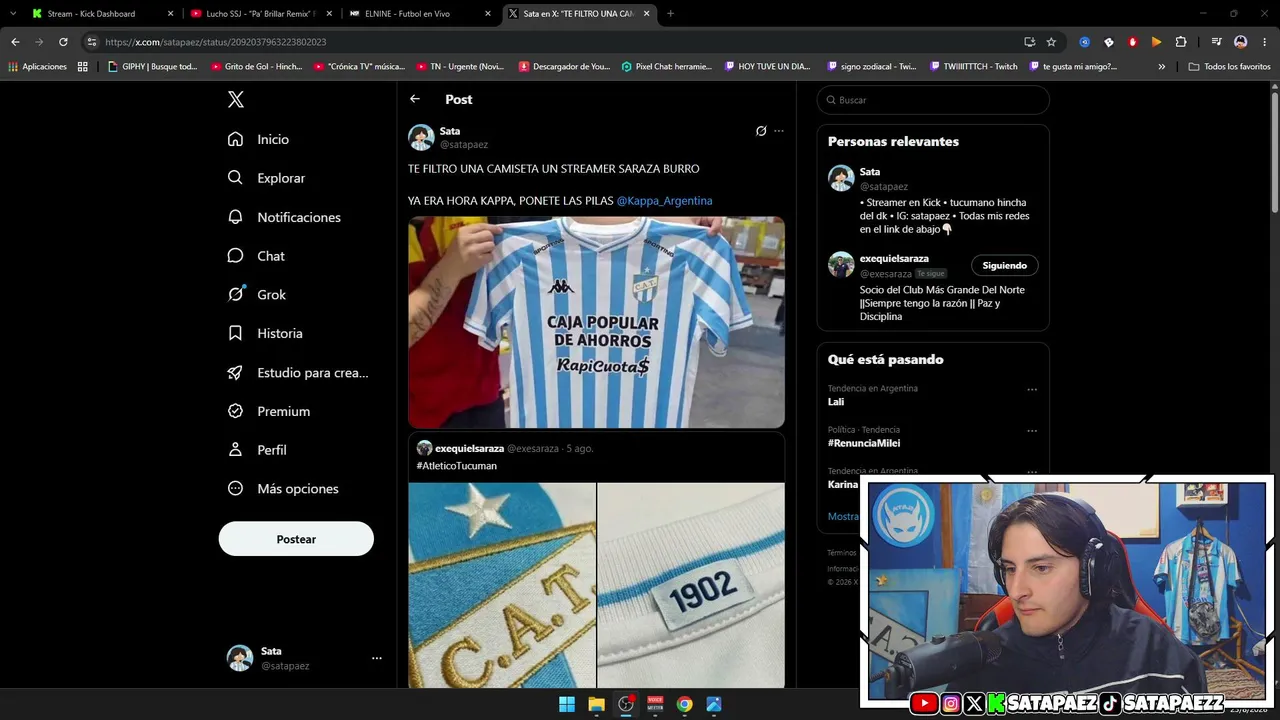The height and width of the screenshot is (720, 1280).
Task: Click the install app icon in address bar
Action: [x=1029, y=42]
